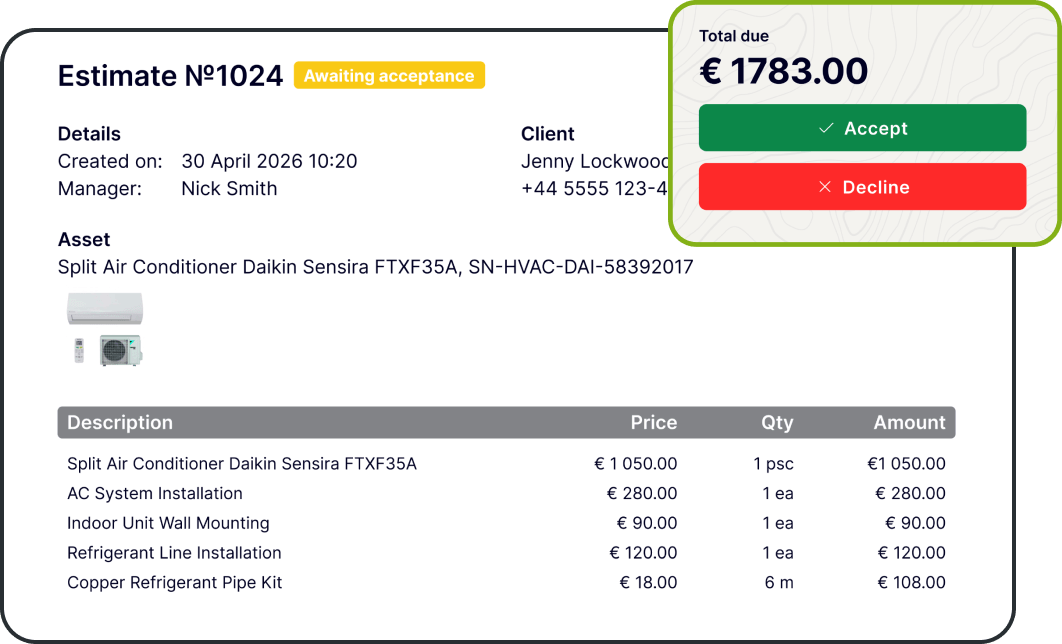Click the € 1783.00 total due amount
Viewport: 1062px width, 644px height.
pyautogui.click(x=783, y=71)
